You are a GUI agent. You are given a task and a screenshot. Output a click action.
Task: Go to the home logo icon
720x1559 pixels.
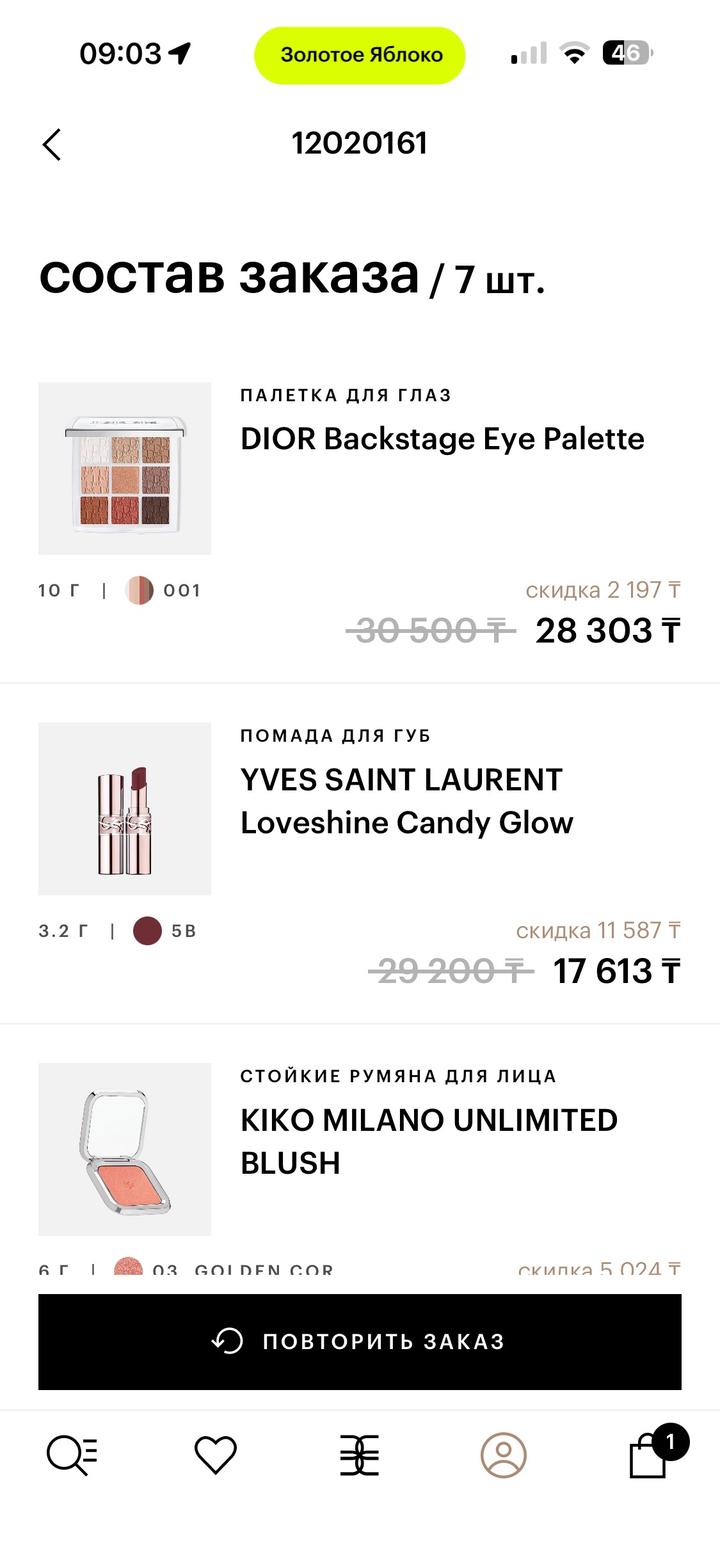pyautogui.click(x=360, y=1455)
